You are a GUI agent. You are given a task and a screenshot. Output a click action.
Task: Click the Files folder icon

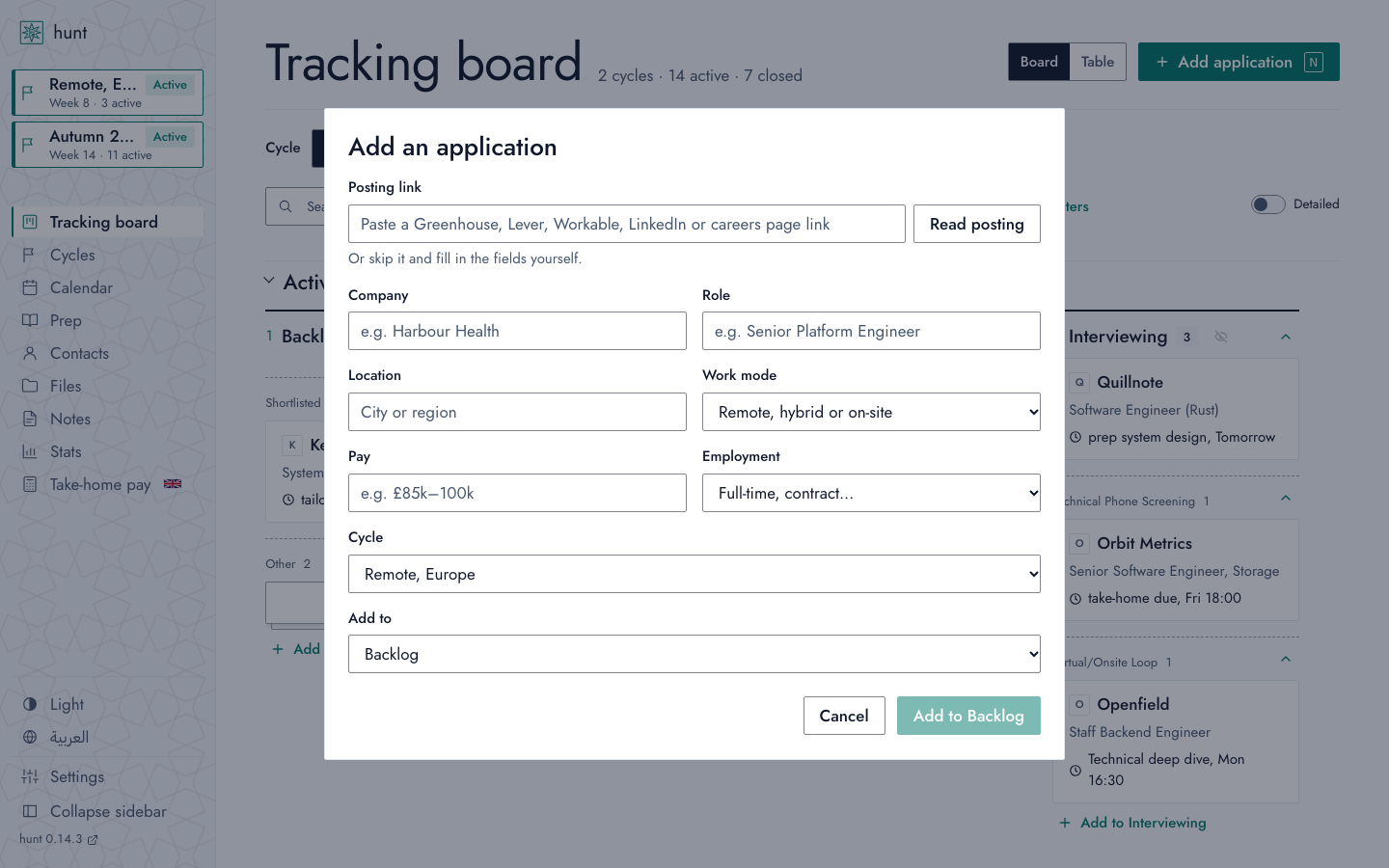click(30, 386)
